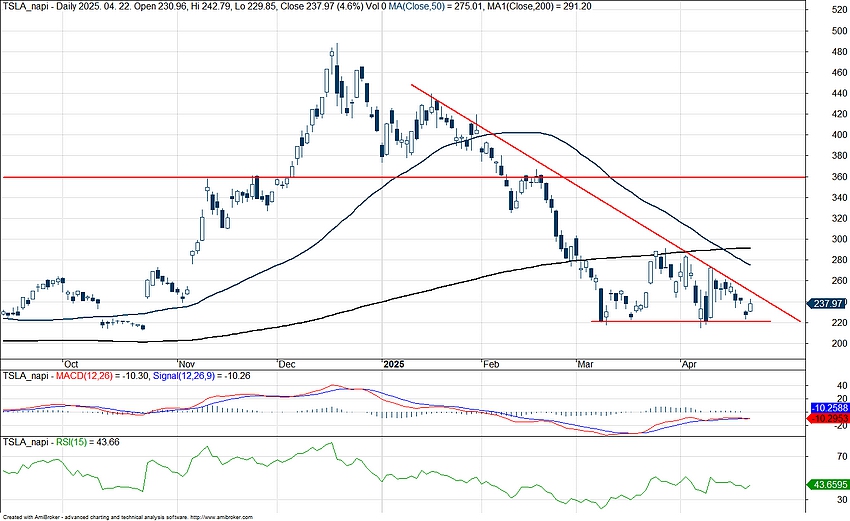Click the Oct label on the time axis
This screenshot has width=850, height=521.
[x=71, y=364]
